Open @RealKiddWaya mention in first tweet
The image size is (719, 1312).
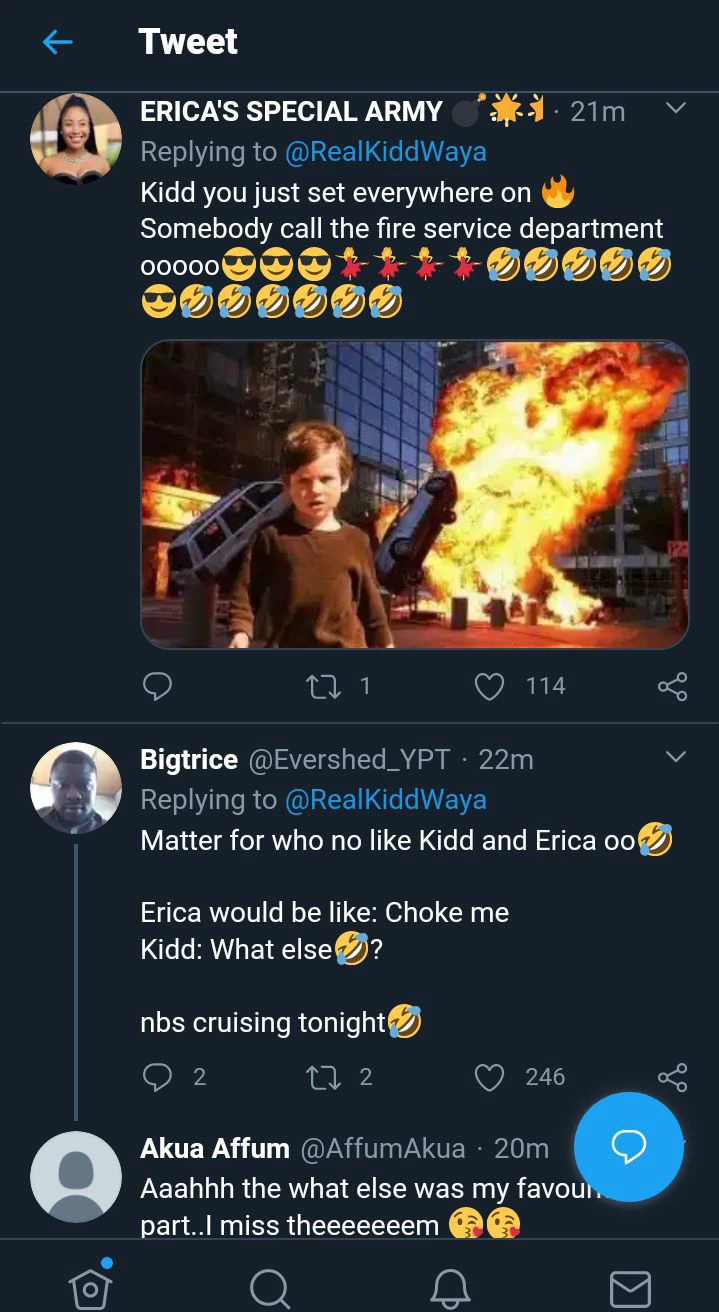tap(385, 152)
